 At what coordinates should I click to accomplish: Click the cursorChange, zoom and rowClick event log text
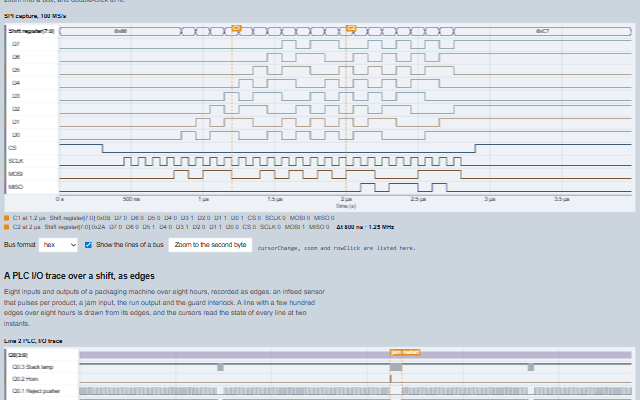point(337,248)
